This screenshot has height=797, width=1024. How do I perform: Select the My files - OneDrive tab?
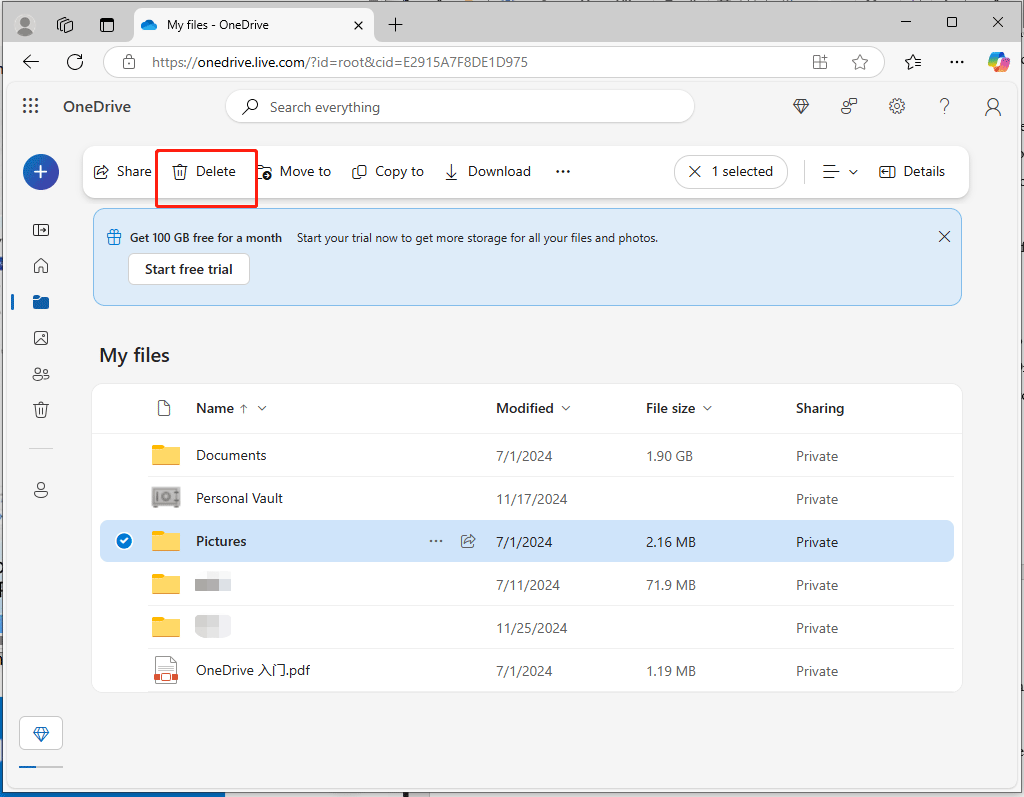point(254,25)
